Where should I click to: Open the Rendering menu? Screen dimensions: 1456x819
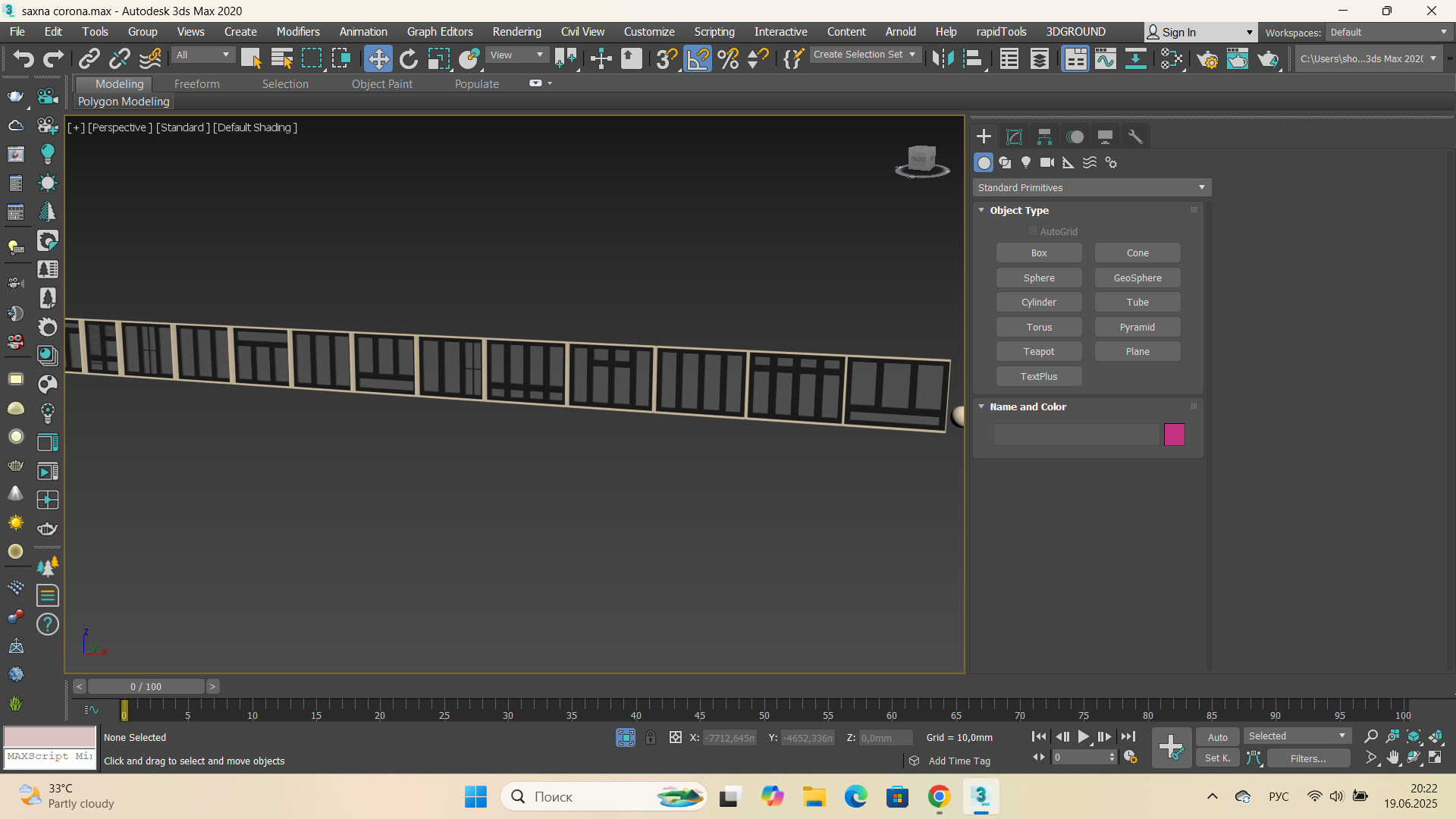click(x=516, y=32)
